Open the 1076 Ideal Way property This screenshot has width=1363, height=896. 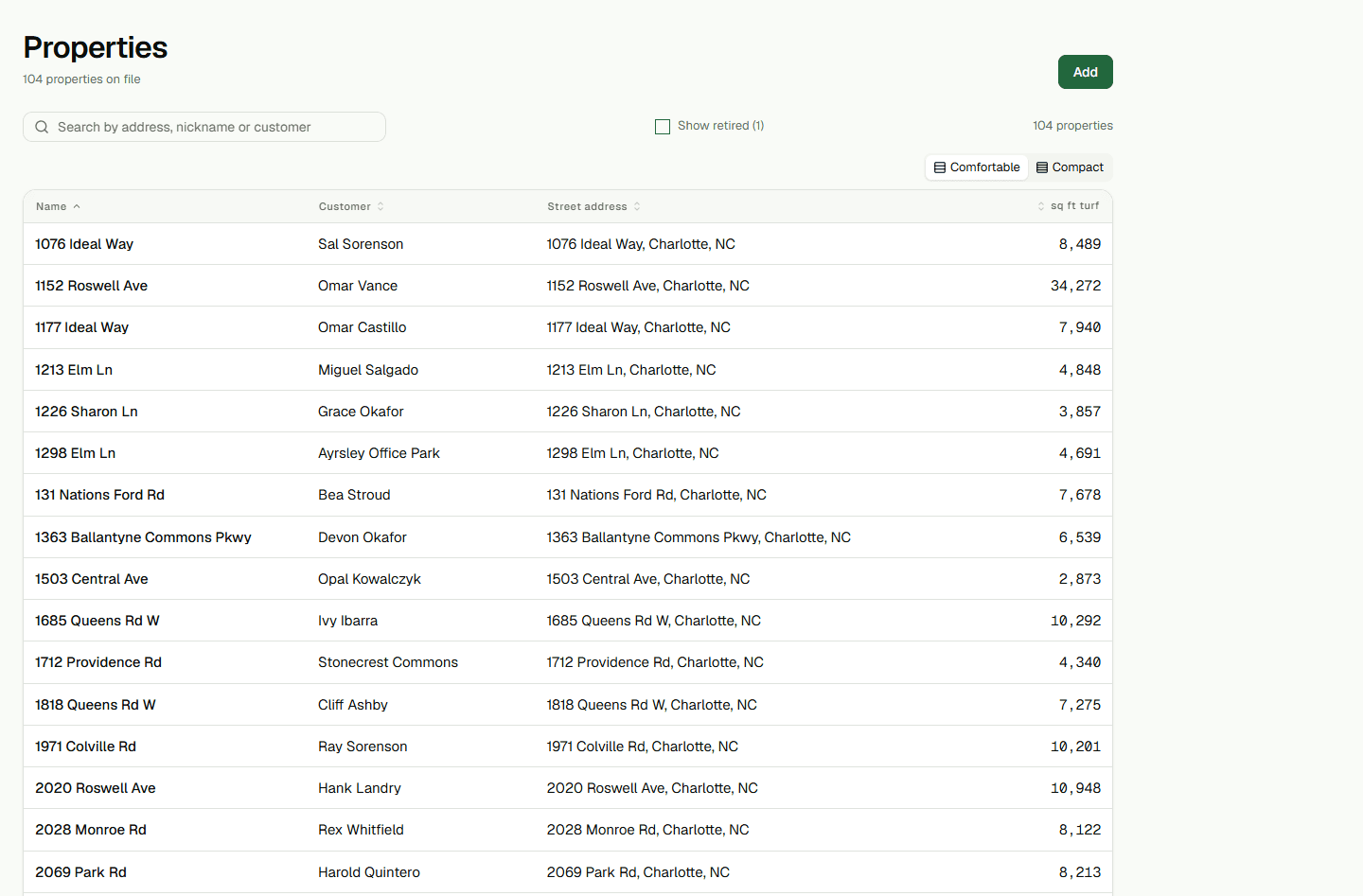click(x=568, y=244)
